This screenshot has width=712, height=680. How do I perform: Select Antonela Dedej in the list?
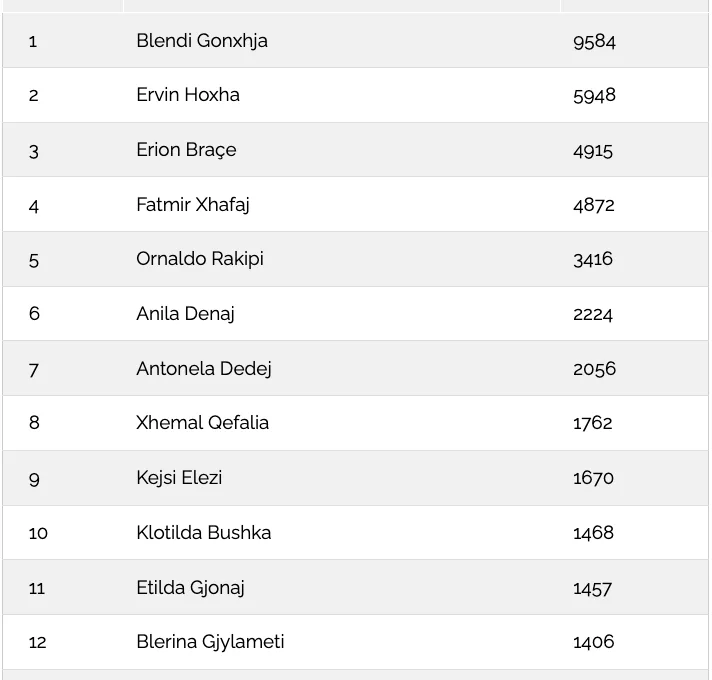pos(203,369)
